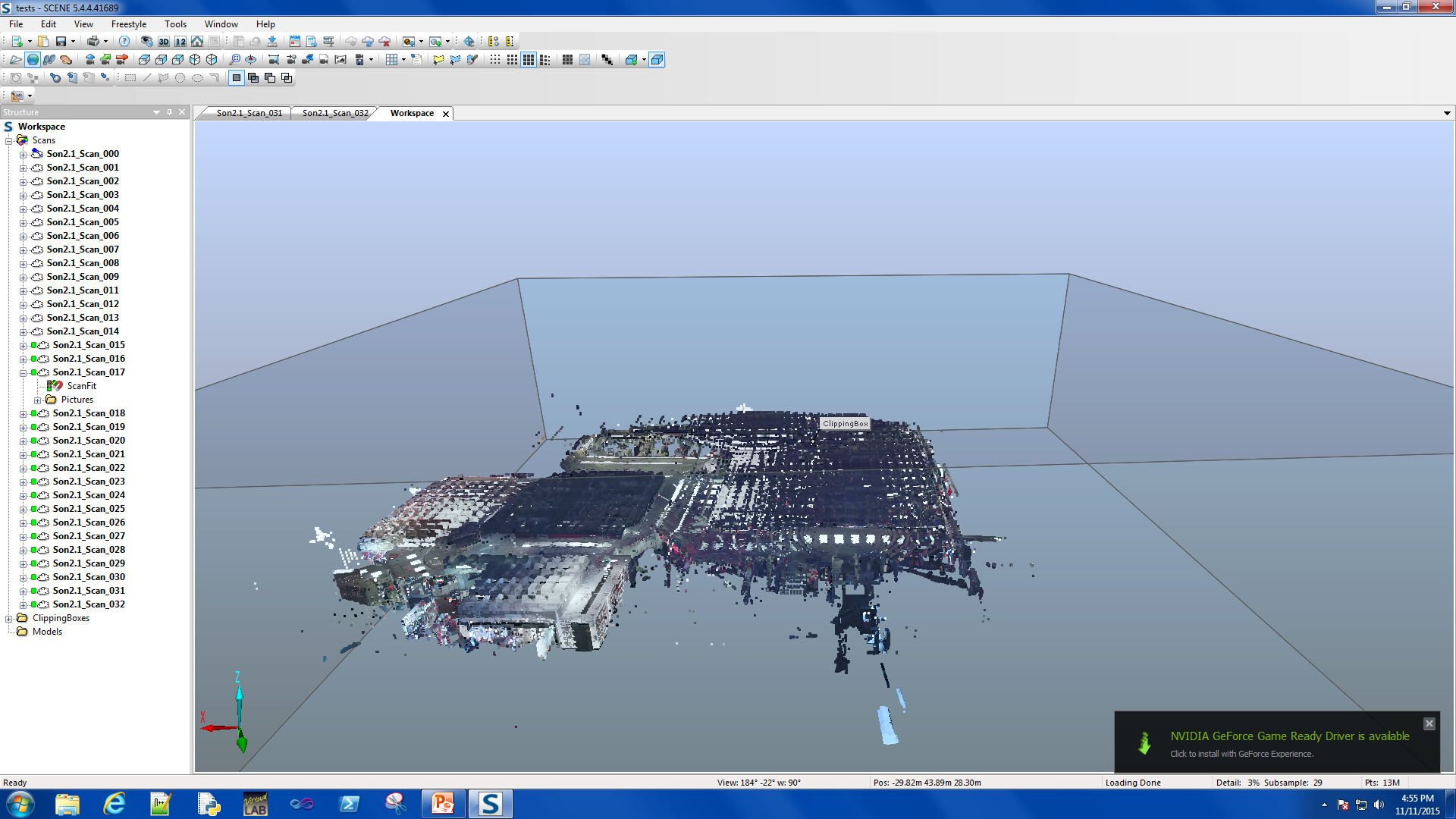1456x819 pixels.
Task: Collapse the Son2.1_Scan_017 tree node
Action: (23, 372)
